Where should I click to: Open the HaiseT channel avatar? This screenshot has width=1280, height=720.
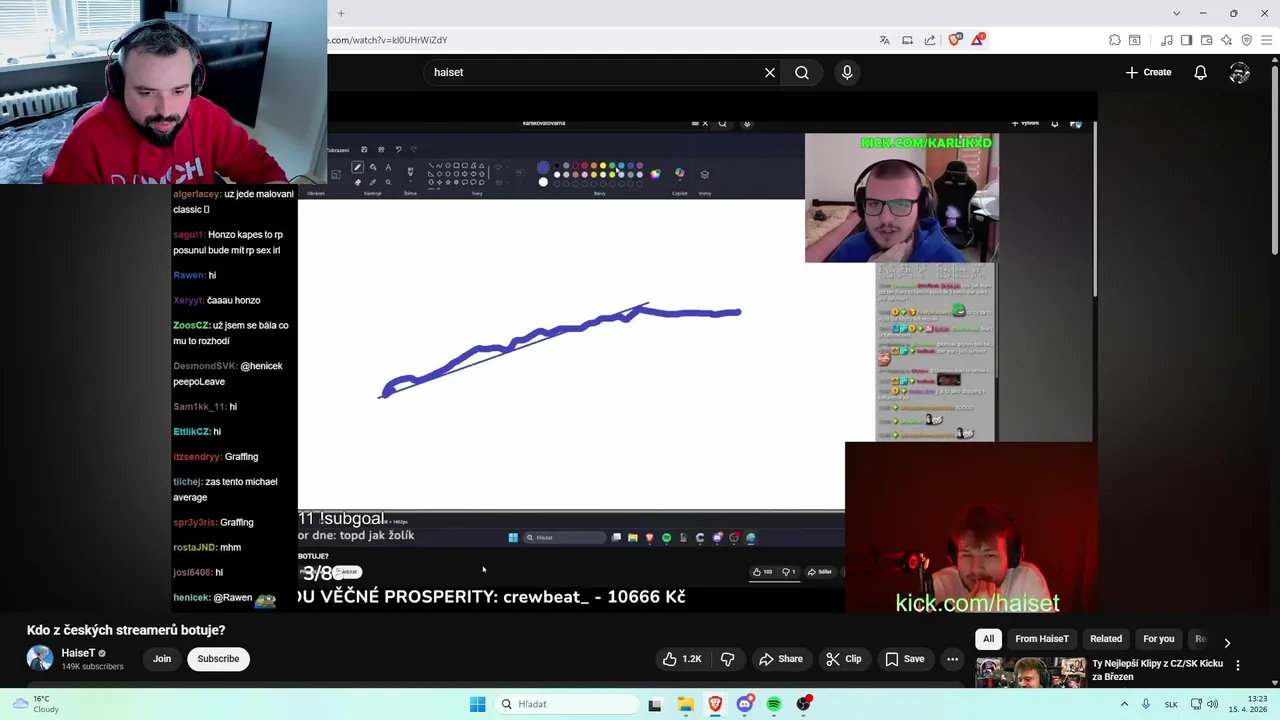(x=40, y=658)
